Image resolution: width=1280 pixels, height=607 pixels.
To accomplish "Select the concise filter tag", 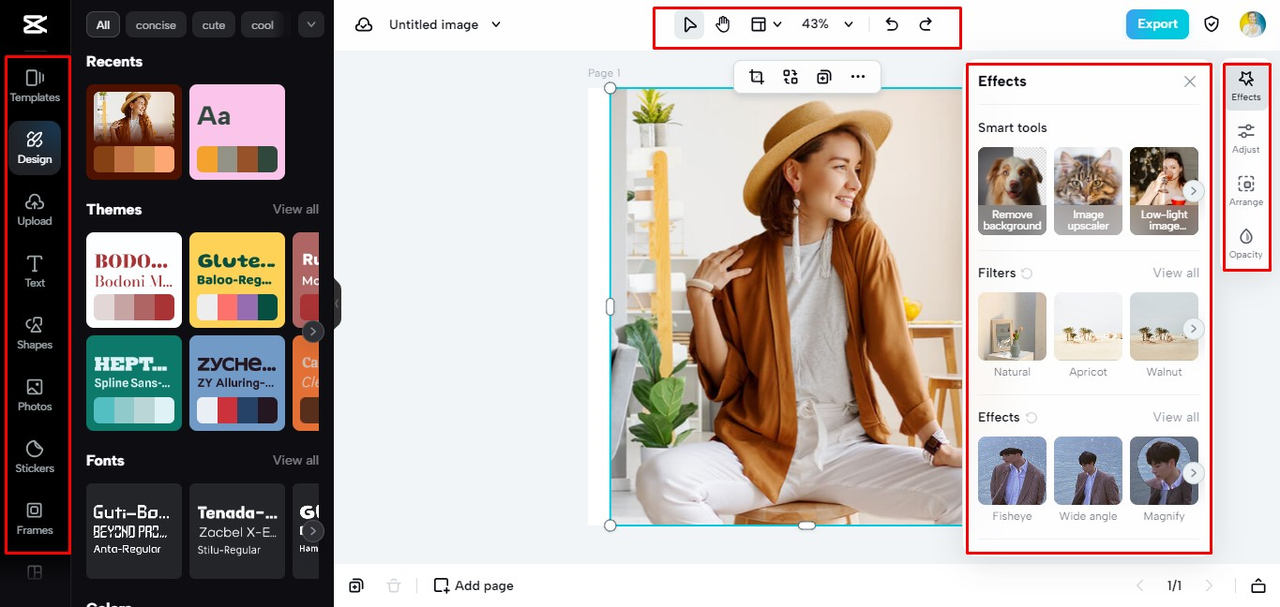I will 156,24.
